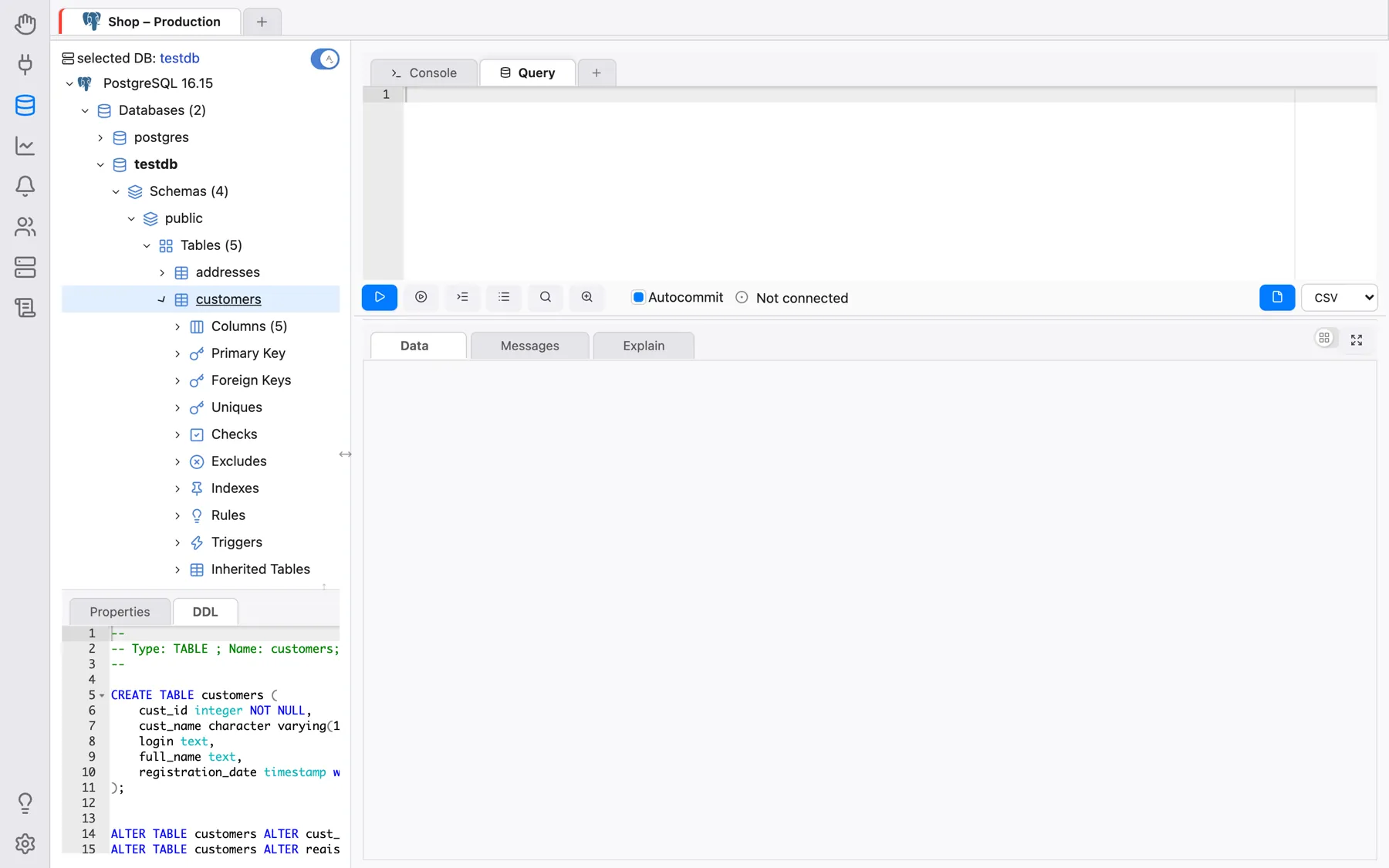Viewport: 1389px width, 868px height.
Task: Click the circled play execute icon
Action: click(421, 297)
